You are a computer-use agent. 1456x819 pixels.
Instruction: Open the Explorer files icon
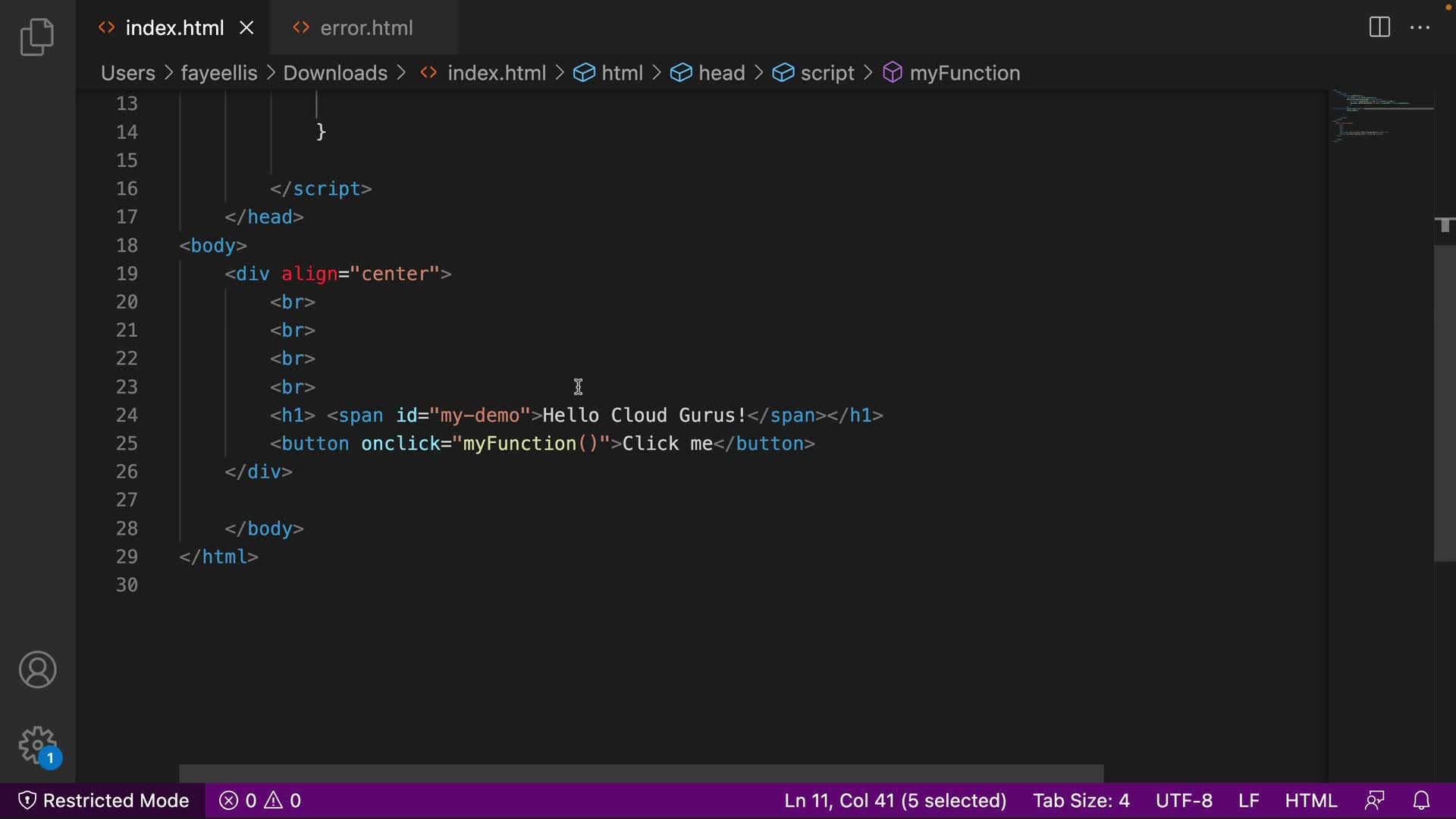tap(37, 36)
